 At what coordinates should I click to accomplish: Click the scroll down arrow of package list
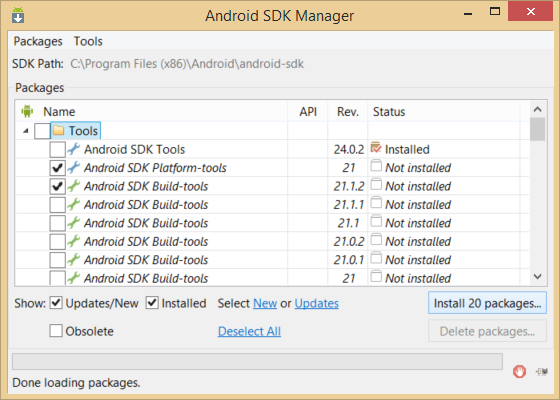click(x=538, y=276)
